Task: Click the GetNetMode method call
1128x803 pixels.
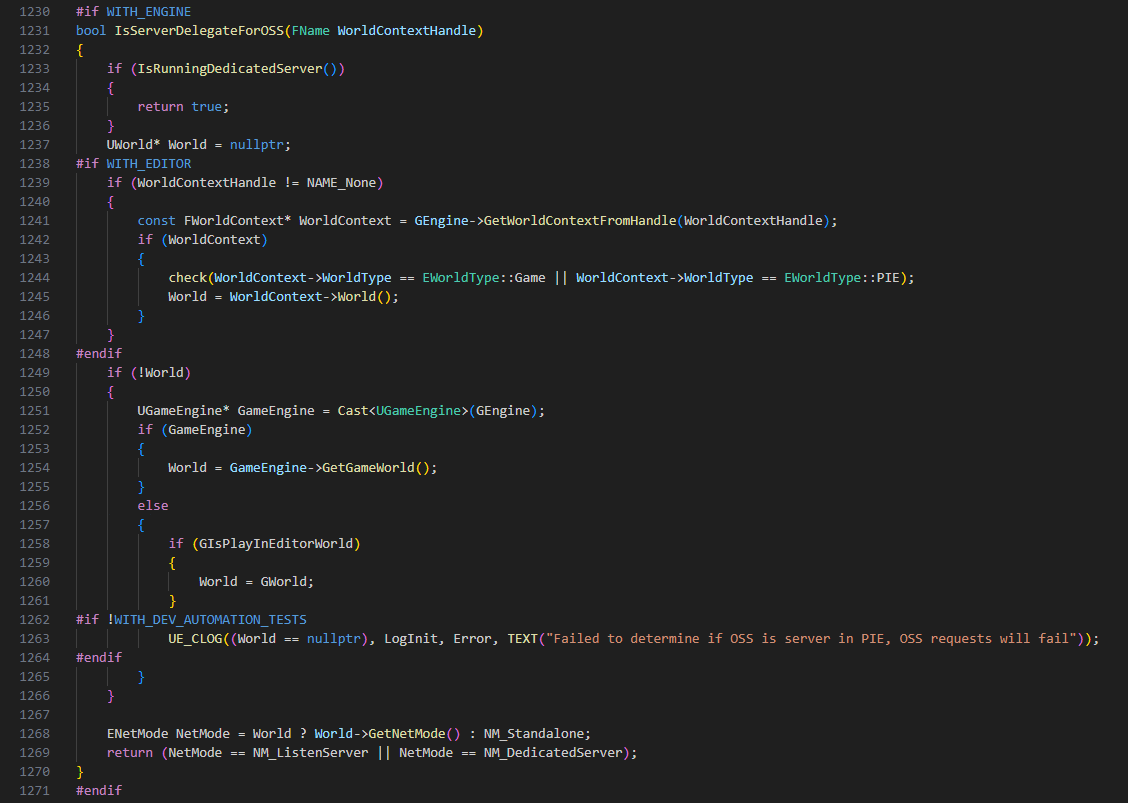Action: (x=407, y=734)
